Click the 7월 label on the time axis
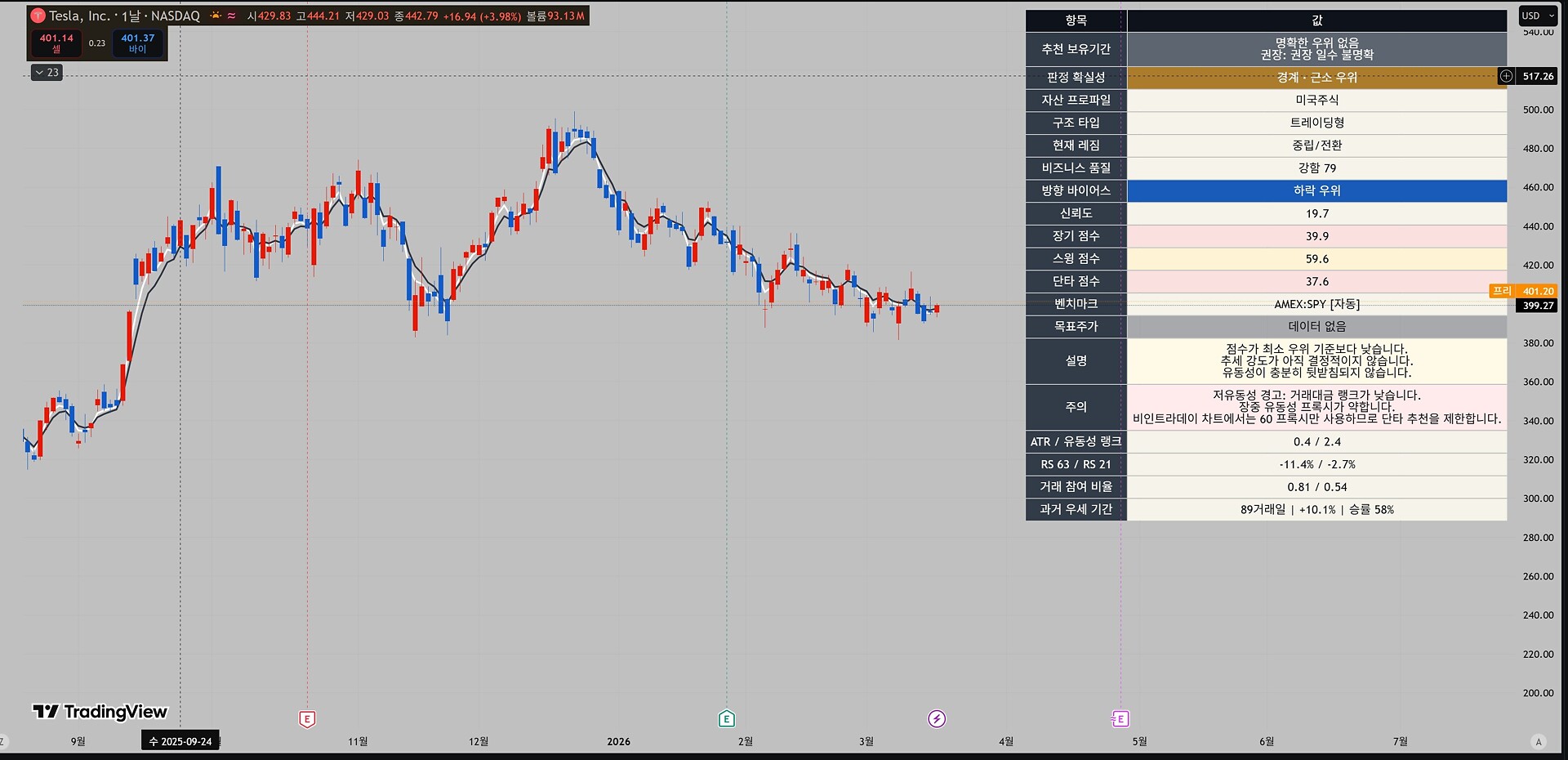1568x760 pixels. point(1400,742)
